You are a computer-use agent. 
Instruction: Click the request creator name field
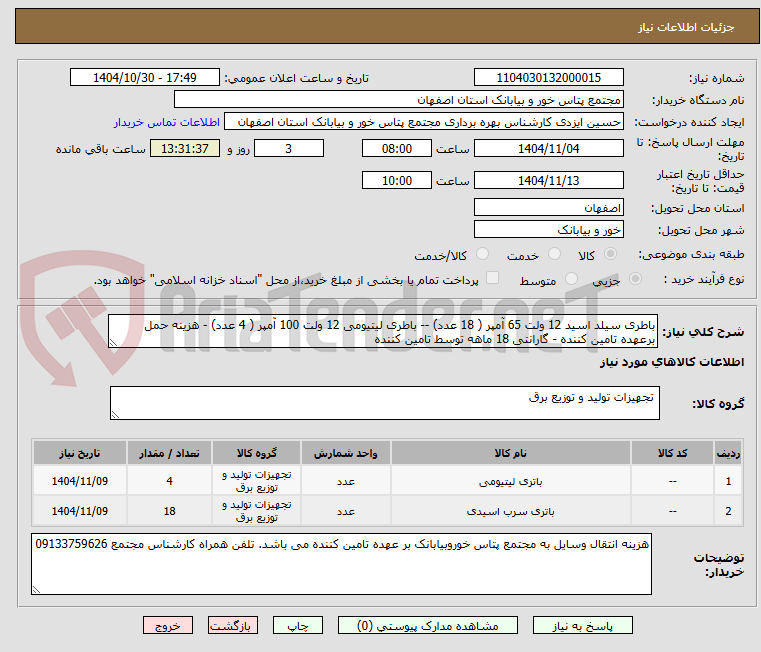(x=424, y=122)
